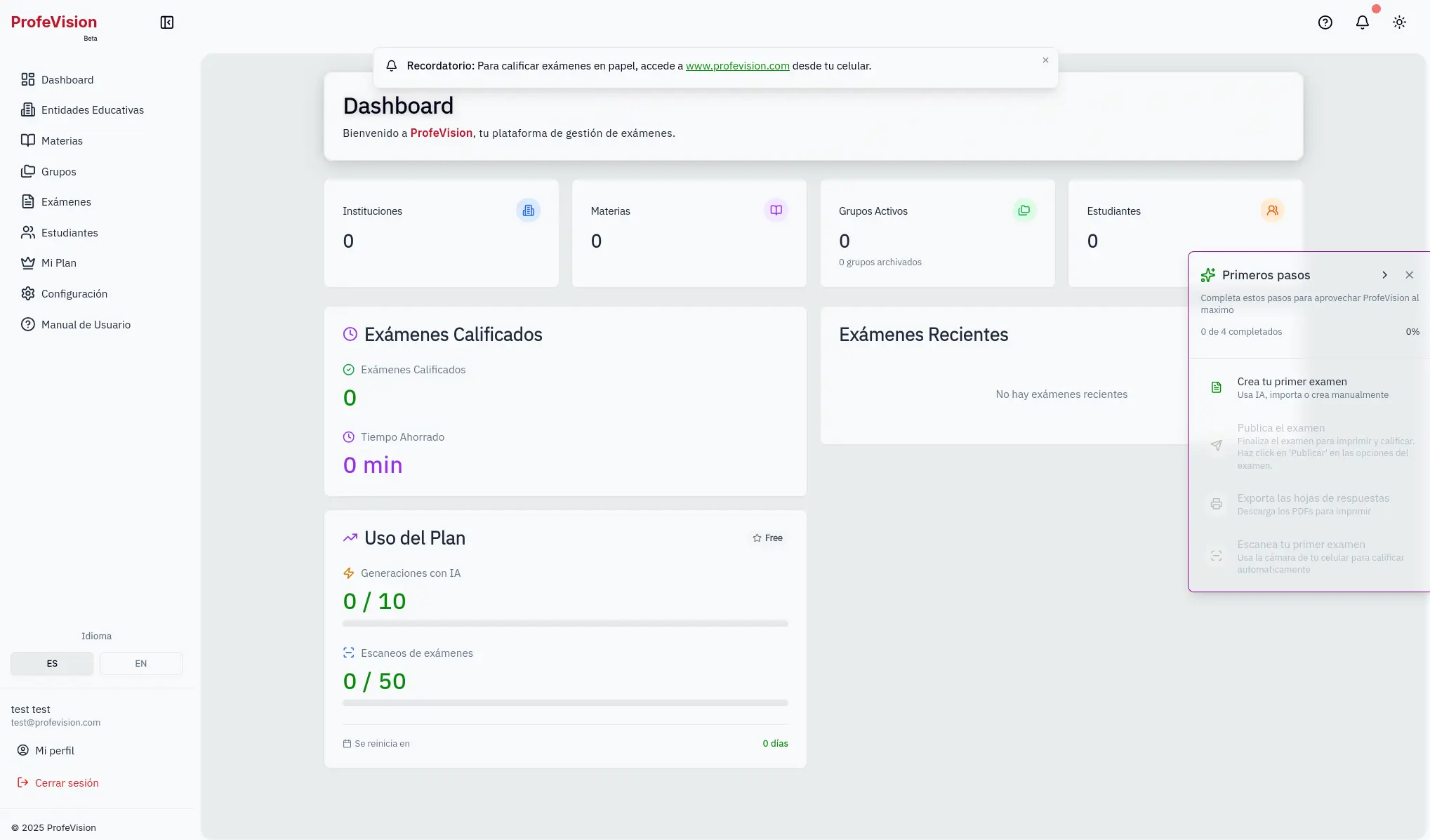The width and height of the screenshot is (1430, 840).
Task: Dismiss the reminder banner with its X
Action: (1045, 60)
